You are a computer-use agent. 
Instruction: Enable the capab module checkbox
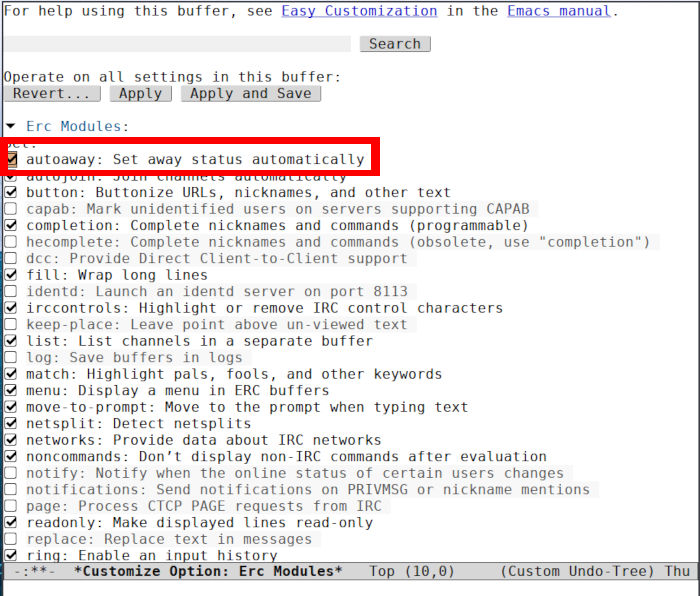(11, 209)
